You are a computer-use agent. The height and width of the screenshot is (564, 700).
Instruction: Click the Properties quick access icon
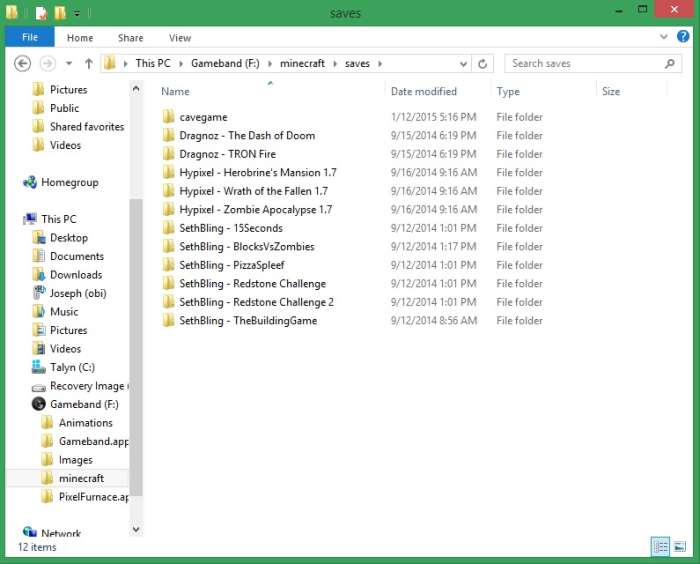click(x=41, y=13)
